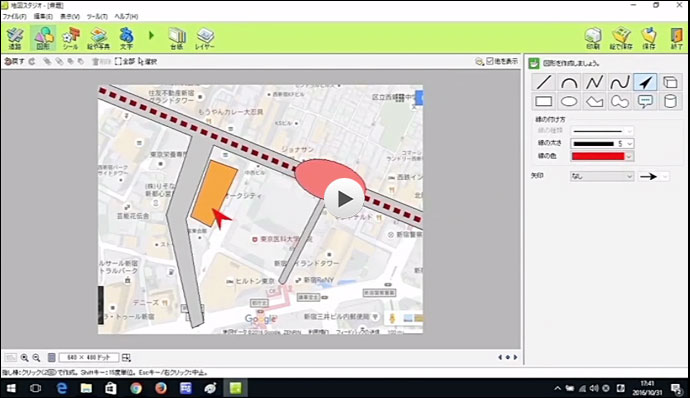Click the play button on the map
The image size is (690, 398).
pyautogui.click(x=344, y=199)
